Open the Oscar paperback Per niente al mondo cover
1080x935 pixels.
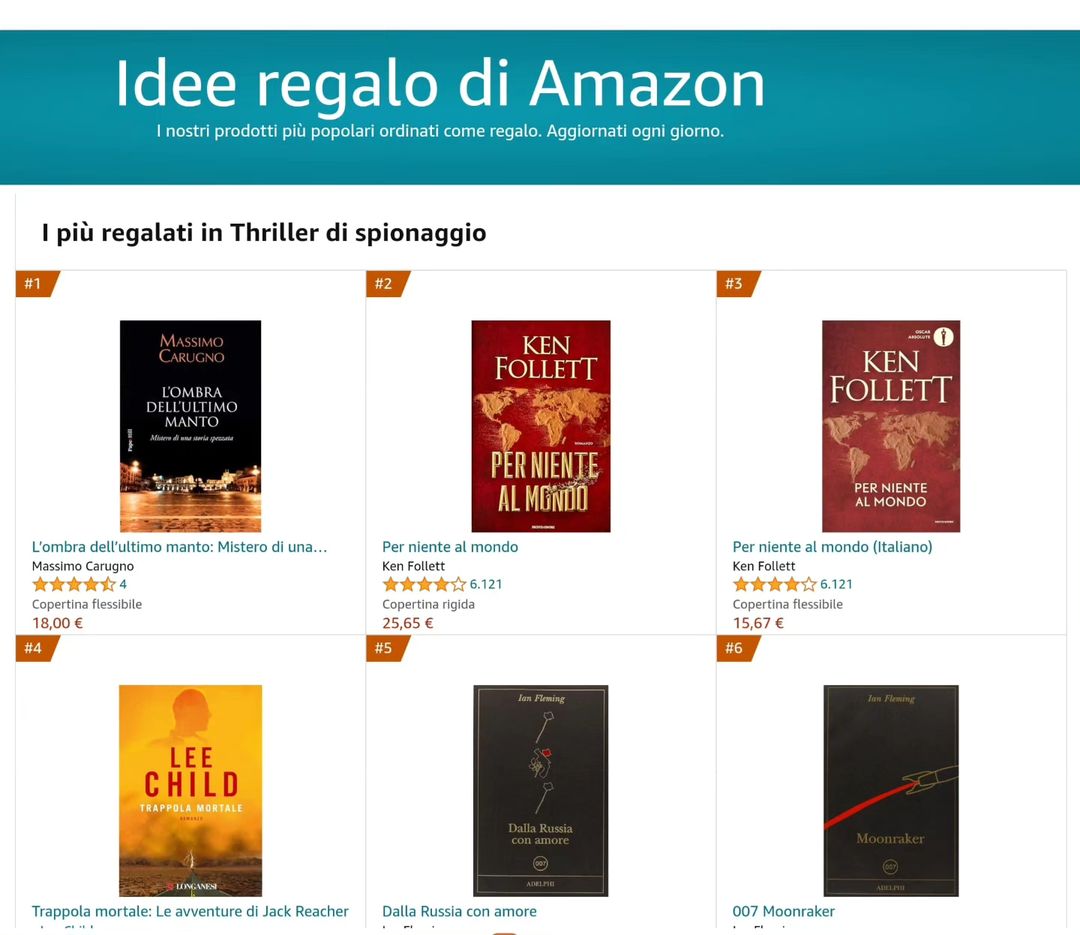(x=891, y=426)
